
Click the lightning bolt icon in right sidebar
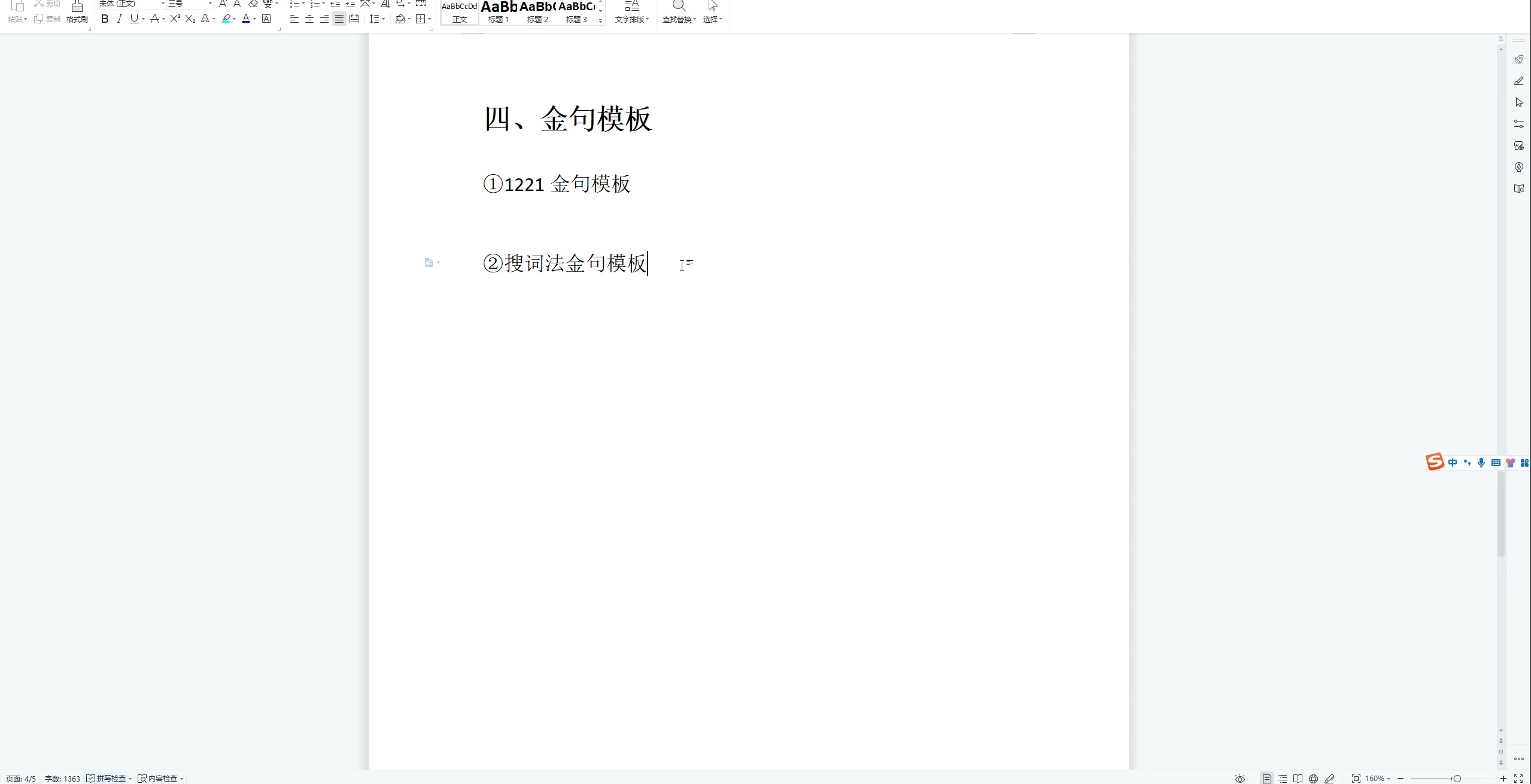(x=1518, y=167)
